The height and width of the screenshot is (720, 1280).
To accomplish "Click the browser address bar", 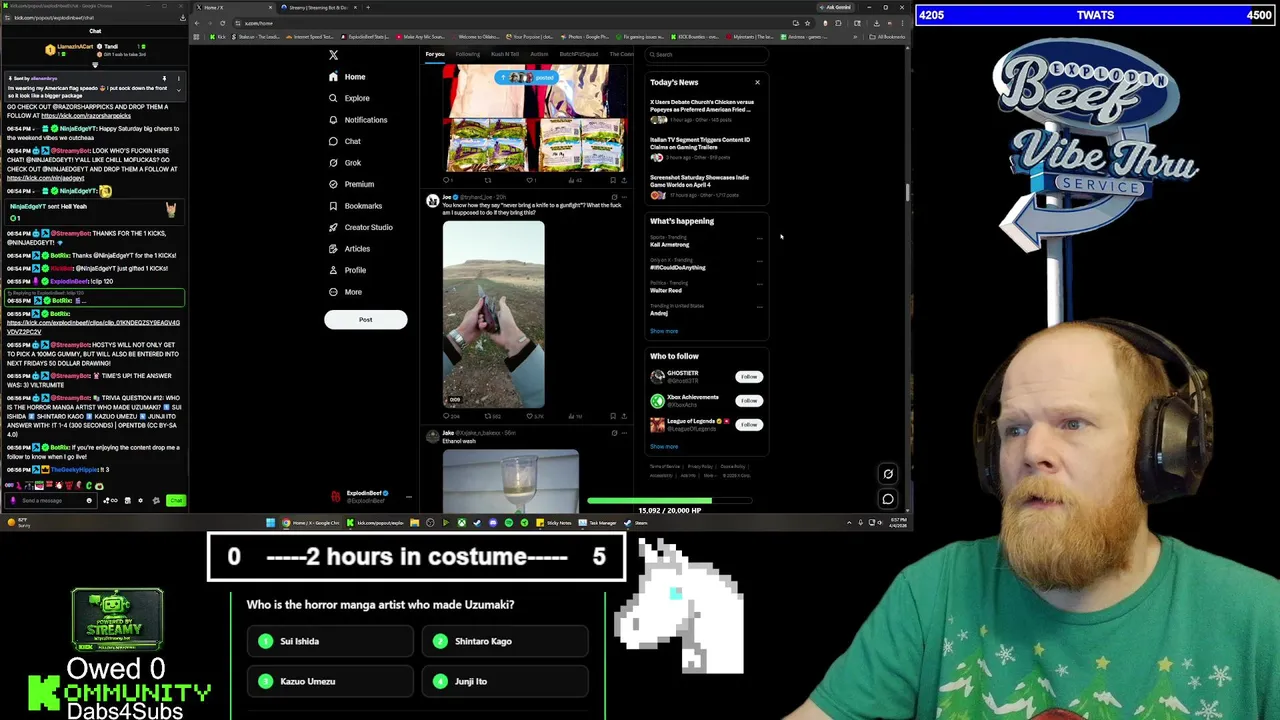I will point(515,22).
